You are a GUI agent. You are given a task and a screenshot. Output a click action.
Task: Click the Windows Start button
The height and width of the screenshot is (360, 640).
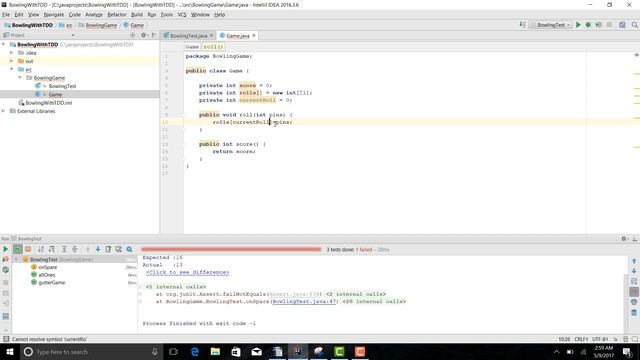tap(9, 351)
